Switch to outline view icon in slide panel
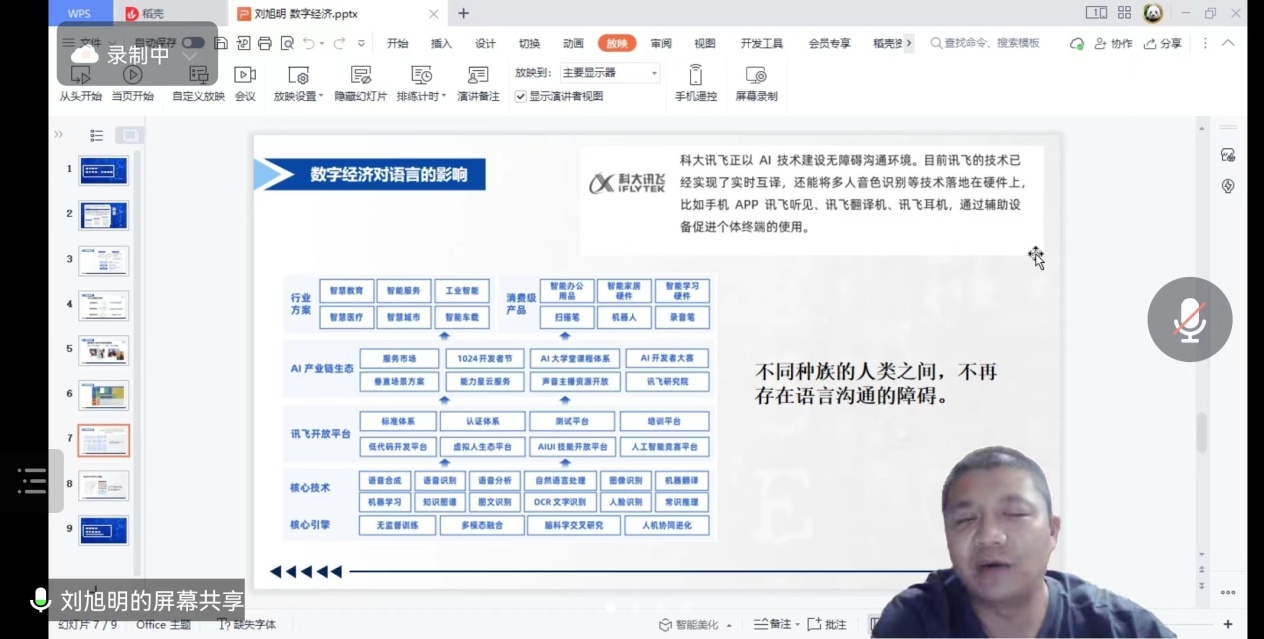Image resolution: width=1264 pixels, height=639 pixels. [97, 135]
